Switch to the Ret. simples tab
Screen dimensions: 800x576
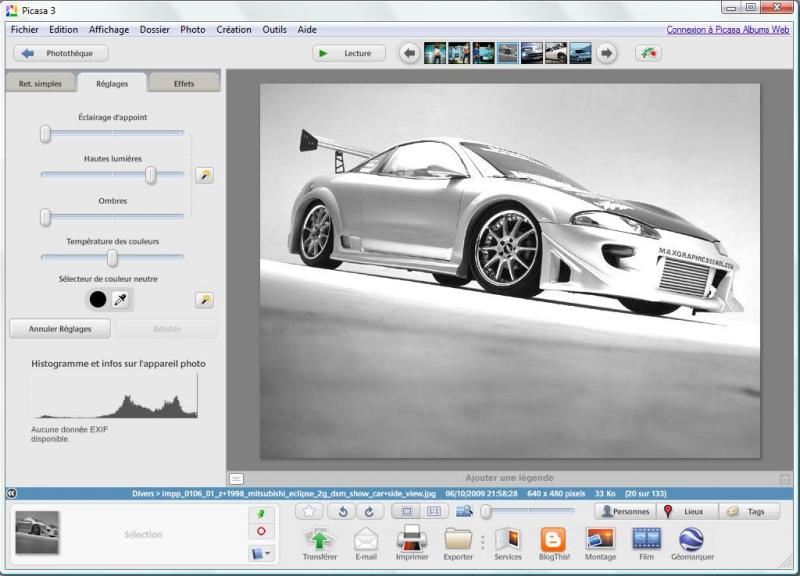click(x=40, y=83)
